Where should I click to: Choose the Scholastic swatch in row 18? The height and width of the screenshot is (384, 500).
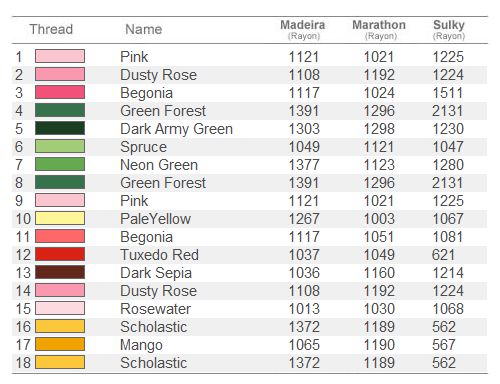click(x=60, y=362)
